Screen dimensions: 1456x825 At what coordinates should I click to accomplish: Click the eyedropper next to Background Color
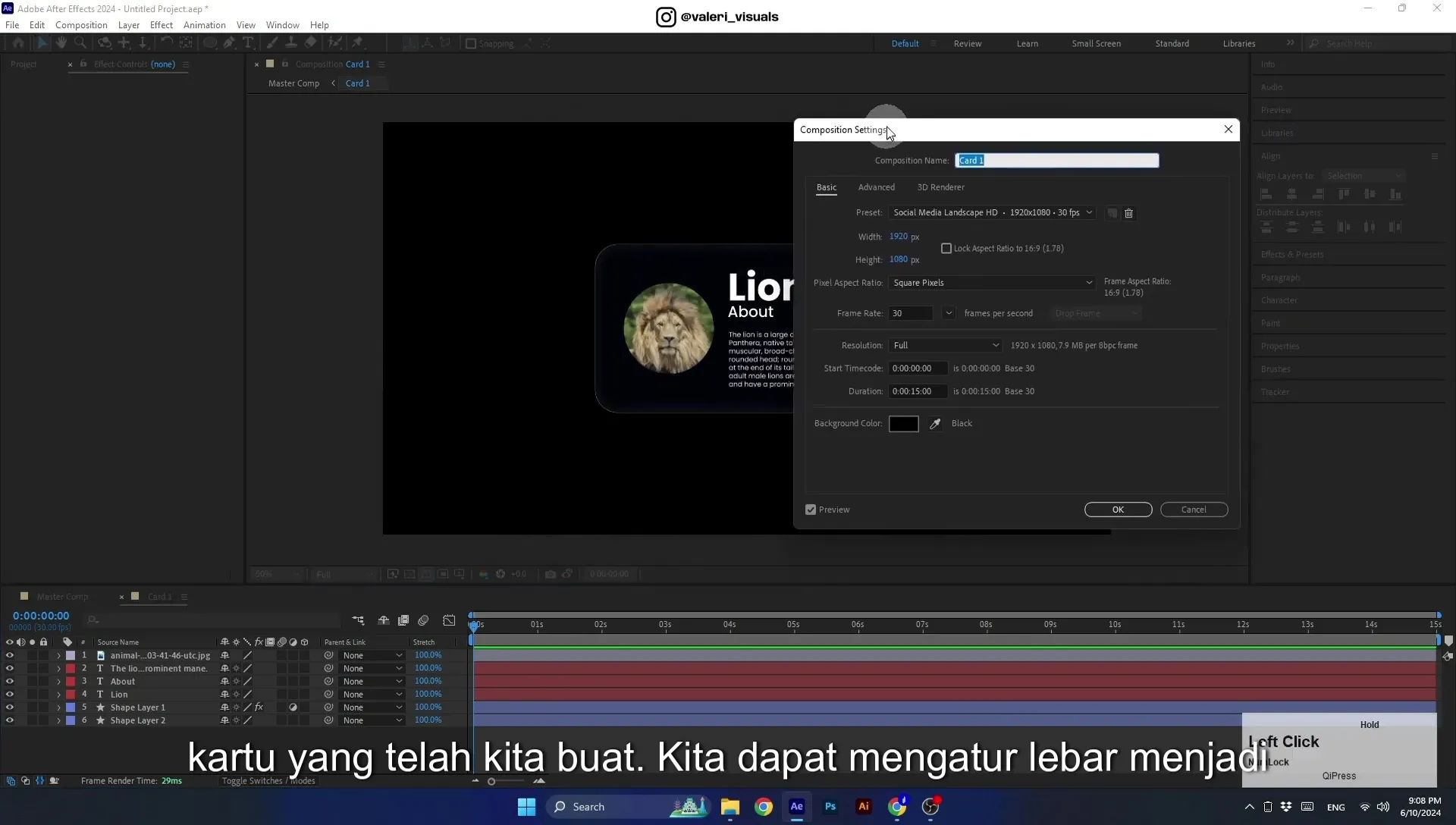935,424
